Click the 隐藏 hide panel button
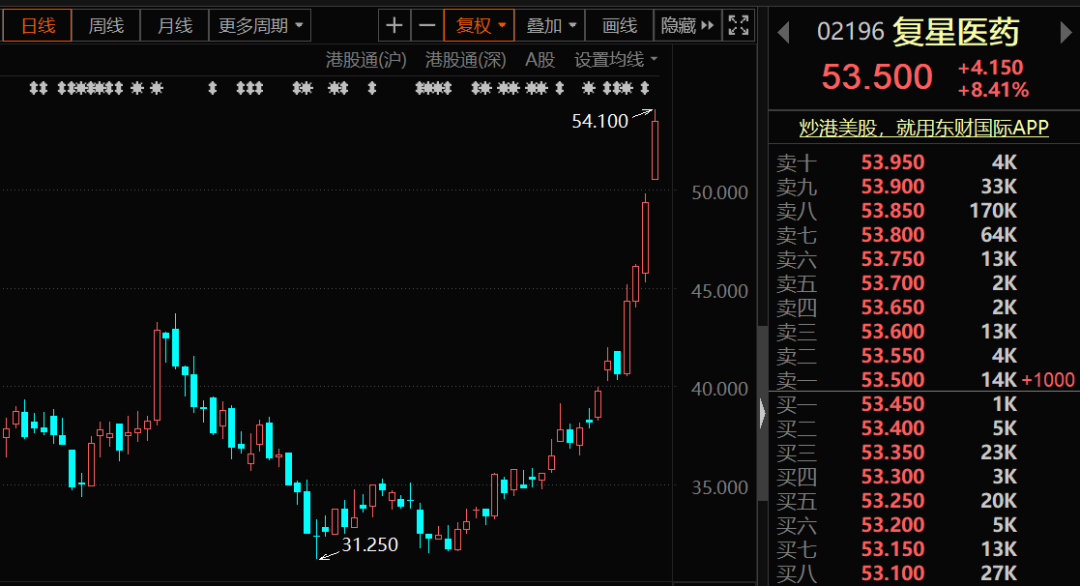Image resolution: width=1080 pixels, height=586 pixels. tap(687, 25)
